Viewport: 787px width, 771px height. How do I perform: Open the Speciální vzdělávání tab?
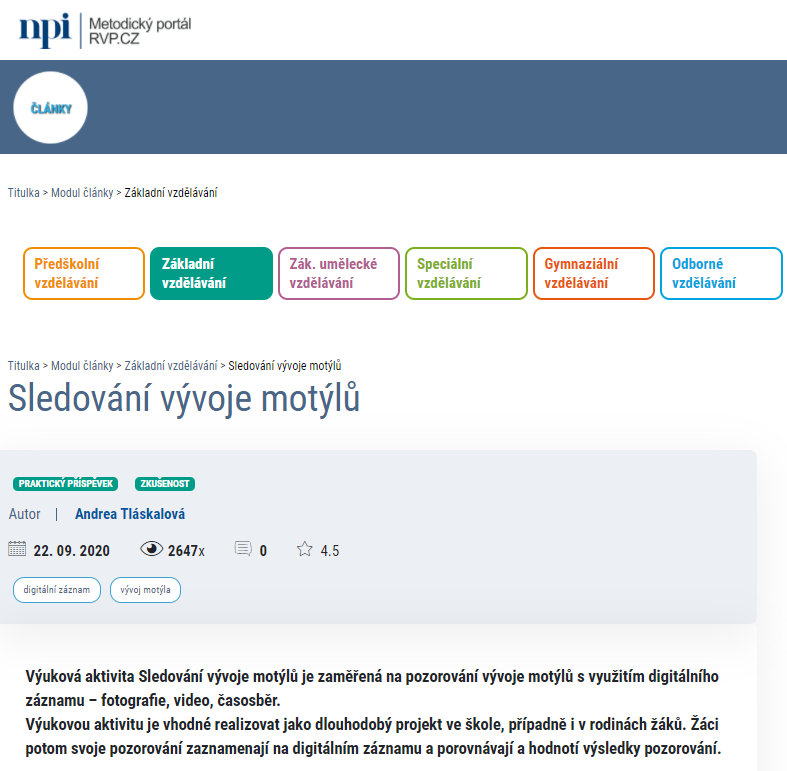point(466,274)
